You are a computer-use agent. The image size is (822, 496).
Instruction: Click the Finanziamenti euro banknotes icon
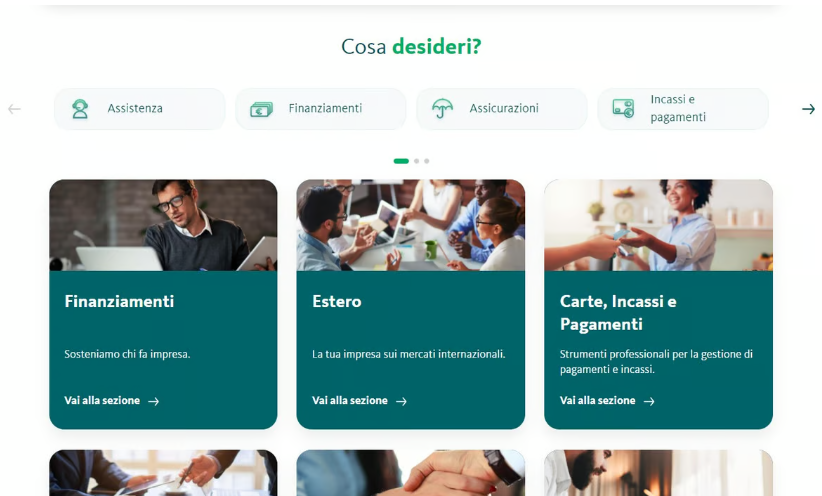pos(261,109)
